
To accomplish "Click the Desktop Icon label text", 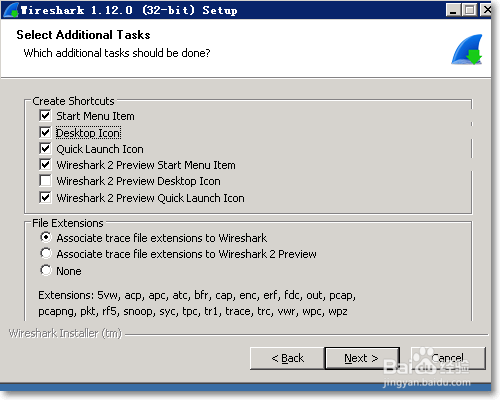I will 88,133.
